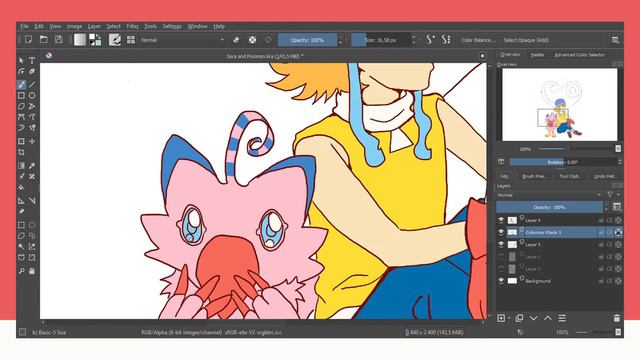Select the Bezier Curve tool
This screenshot has height=360, width=640.
21,117
